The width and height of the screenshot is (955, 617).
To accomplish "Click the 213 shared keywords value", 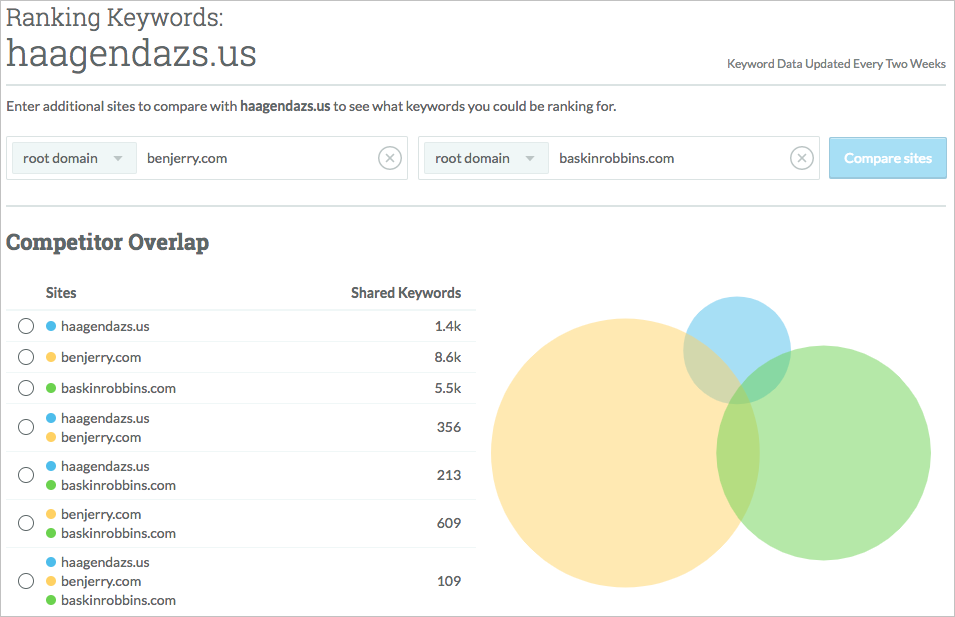I will point(449,475).
